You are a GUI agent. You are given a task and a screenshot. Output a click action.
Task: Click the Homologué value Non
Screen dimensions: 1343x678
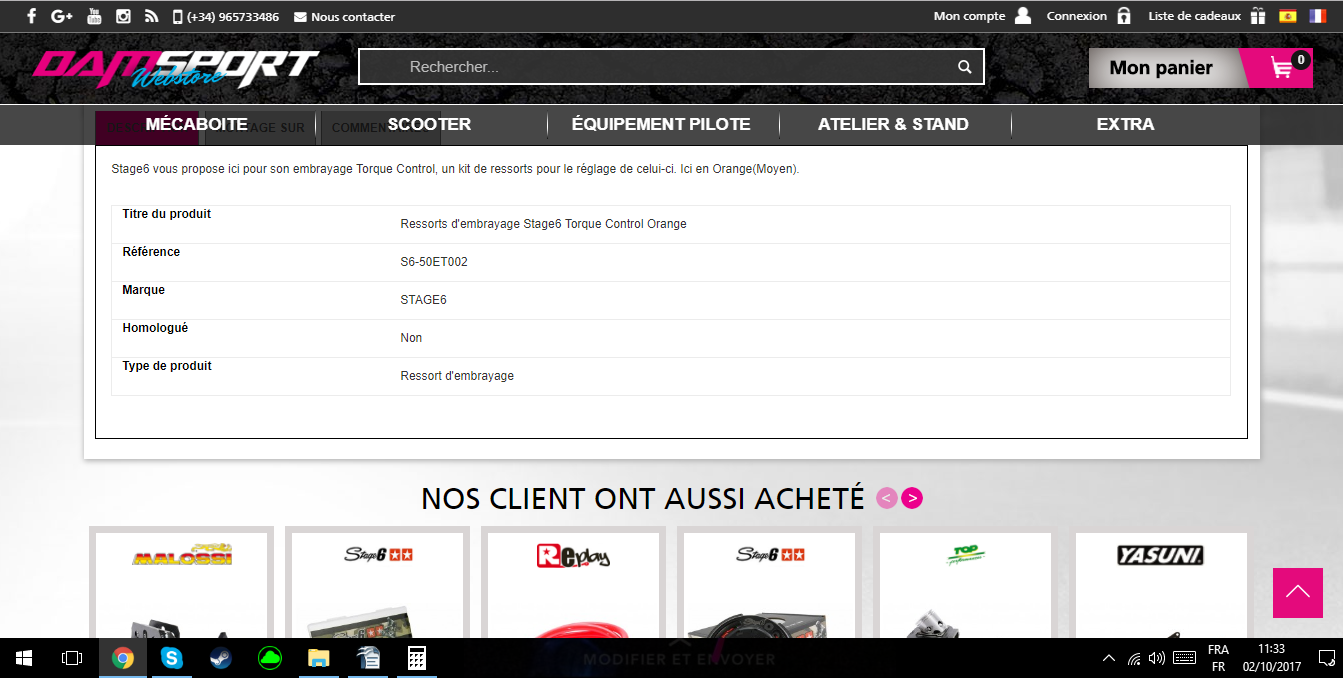click(x=411, y=338)
